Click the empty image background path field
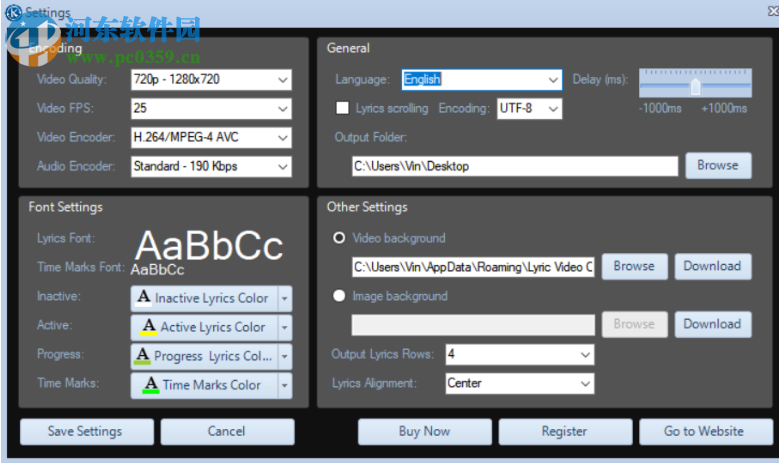 pyautogui.click(x=473, y=325)
